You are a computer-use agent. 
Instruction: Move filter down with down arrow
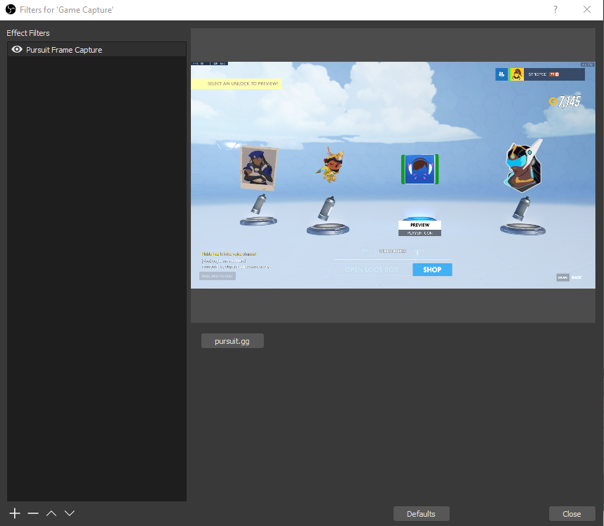tap(69, 513)
